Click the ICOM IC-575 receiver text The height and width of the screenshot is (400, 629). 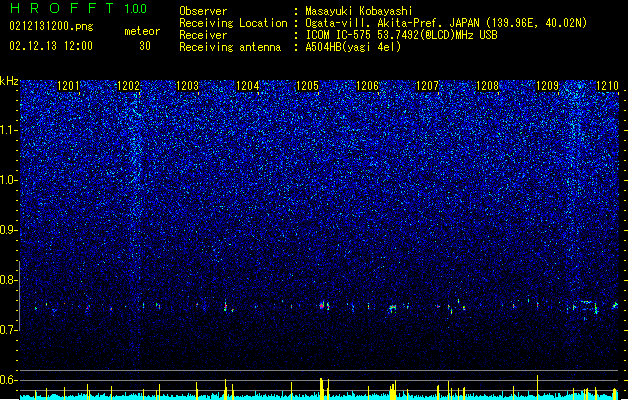pos(401,35)
